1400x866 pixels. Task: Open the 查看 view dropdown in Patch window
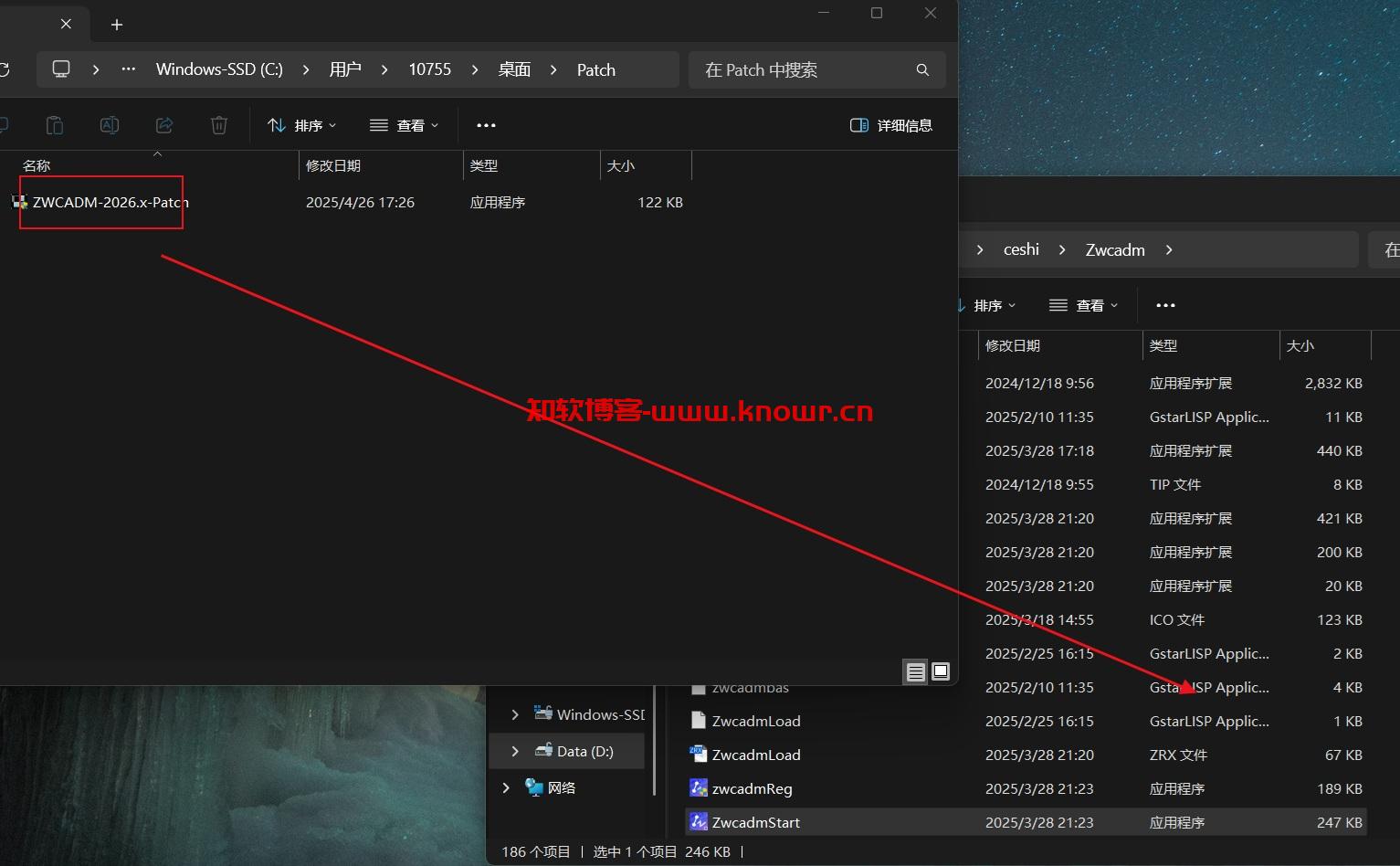(405, 125)
